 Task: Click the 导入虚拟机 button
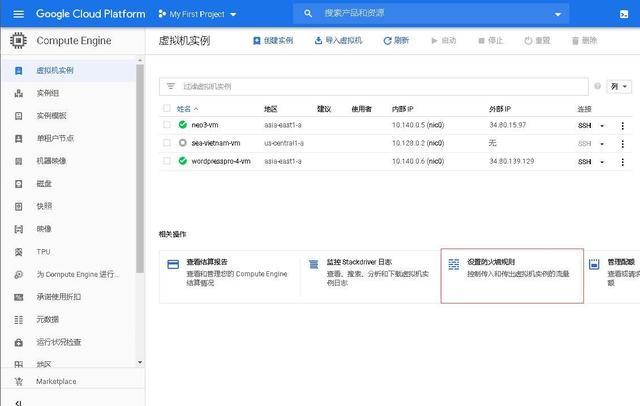[338, 40]
